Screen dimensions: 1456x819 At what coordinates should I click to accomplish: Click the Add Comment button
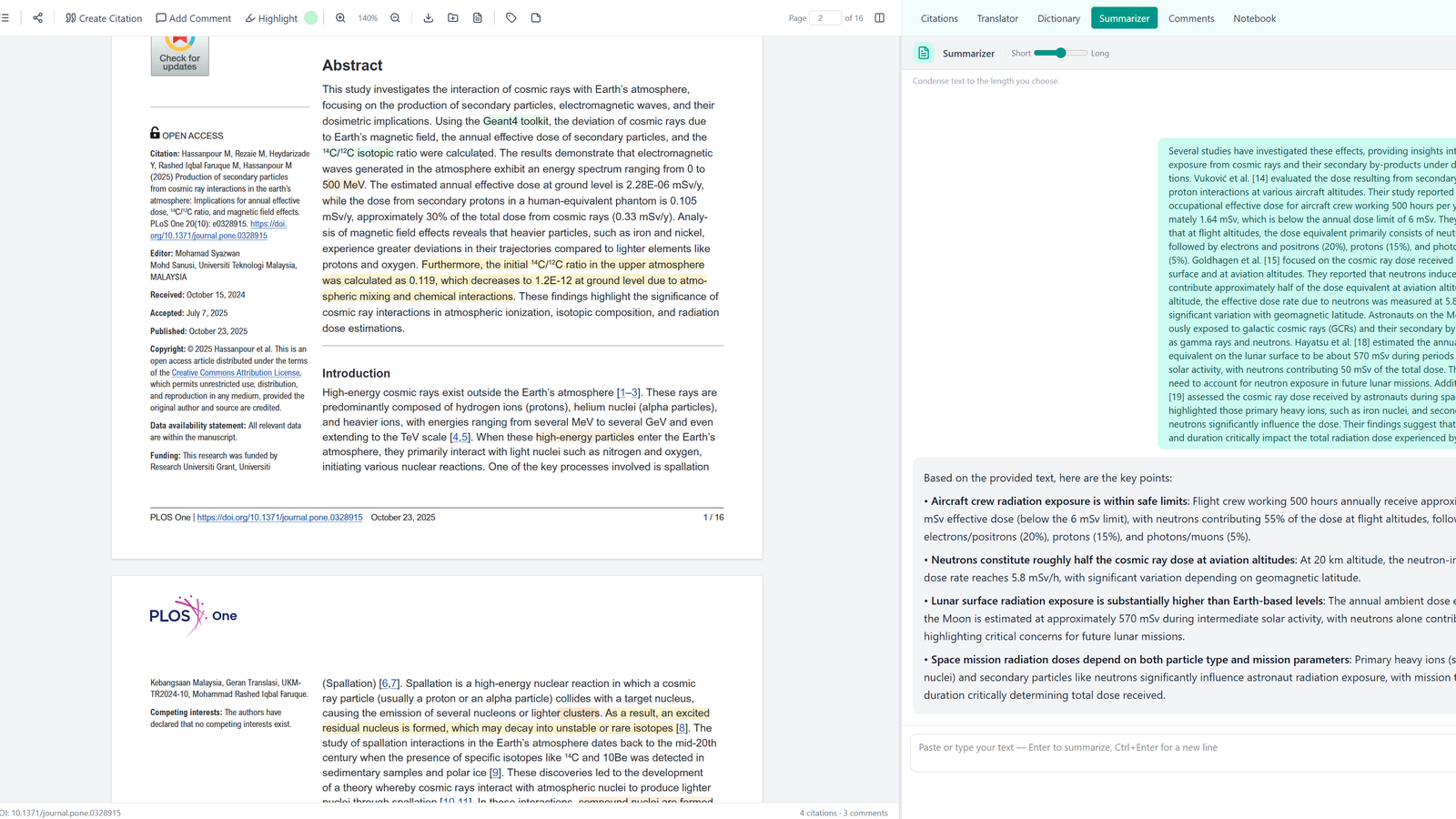pos(193,18)
